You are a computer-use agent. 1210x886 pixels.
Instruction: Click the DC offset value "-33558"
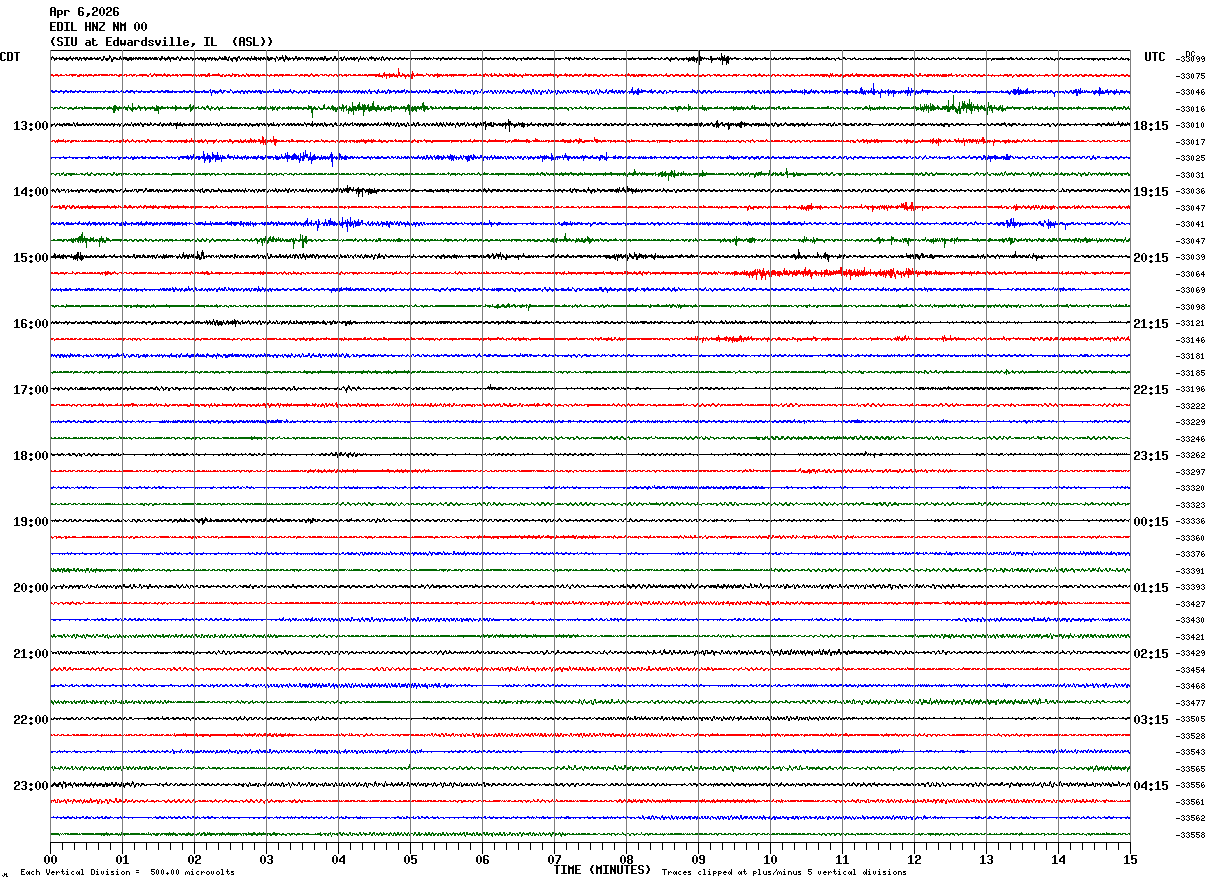(x=1191, y=835)
